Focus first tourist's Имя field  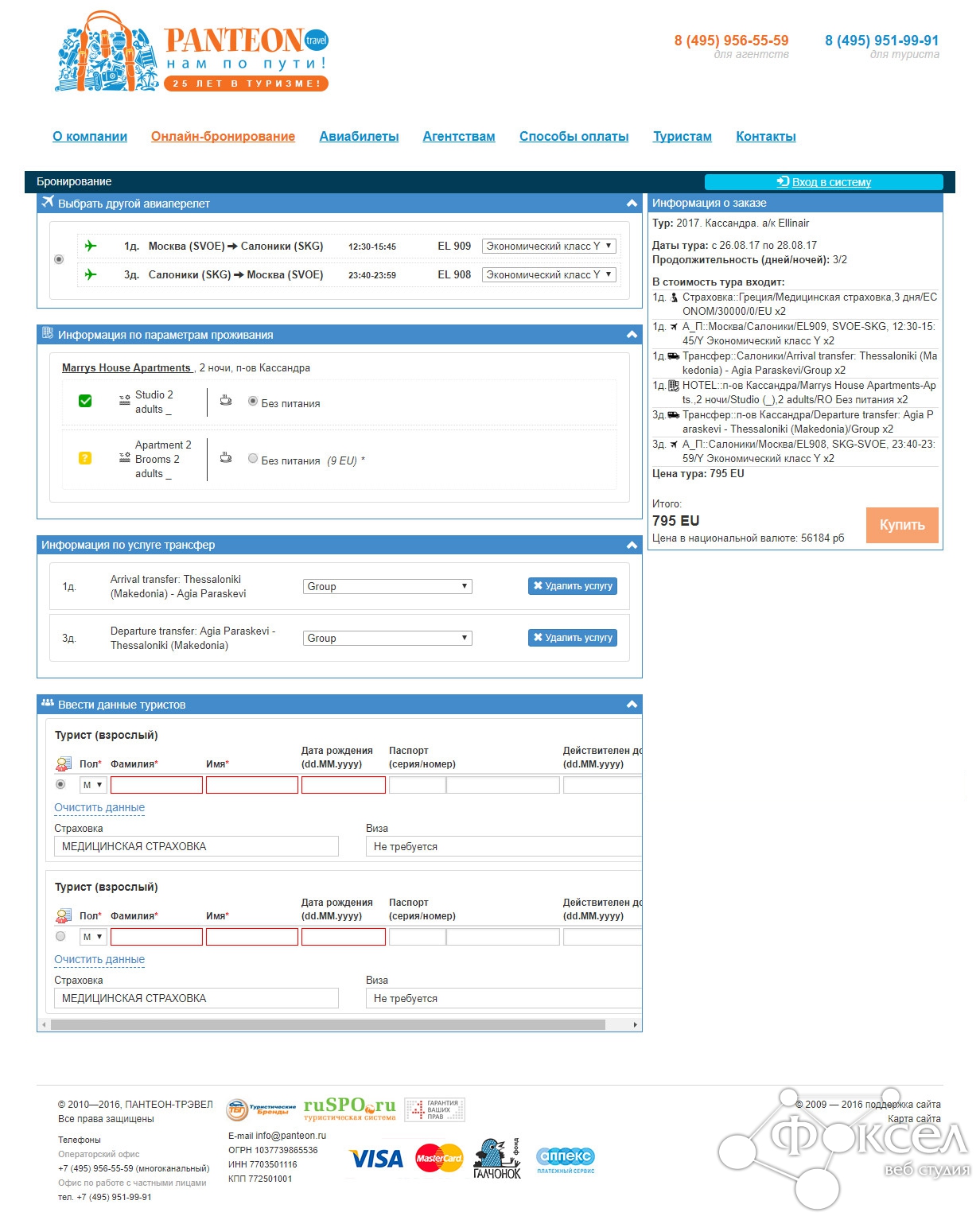(252, 785)
